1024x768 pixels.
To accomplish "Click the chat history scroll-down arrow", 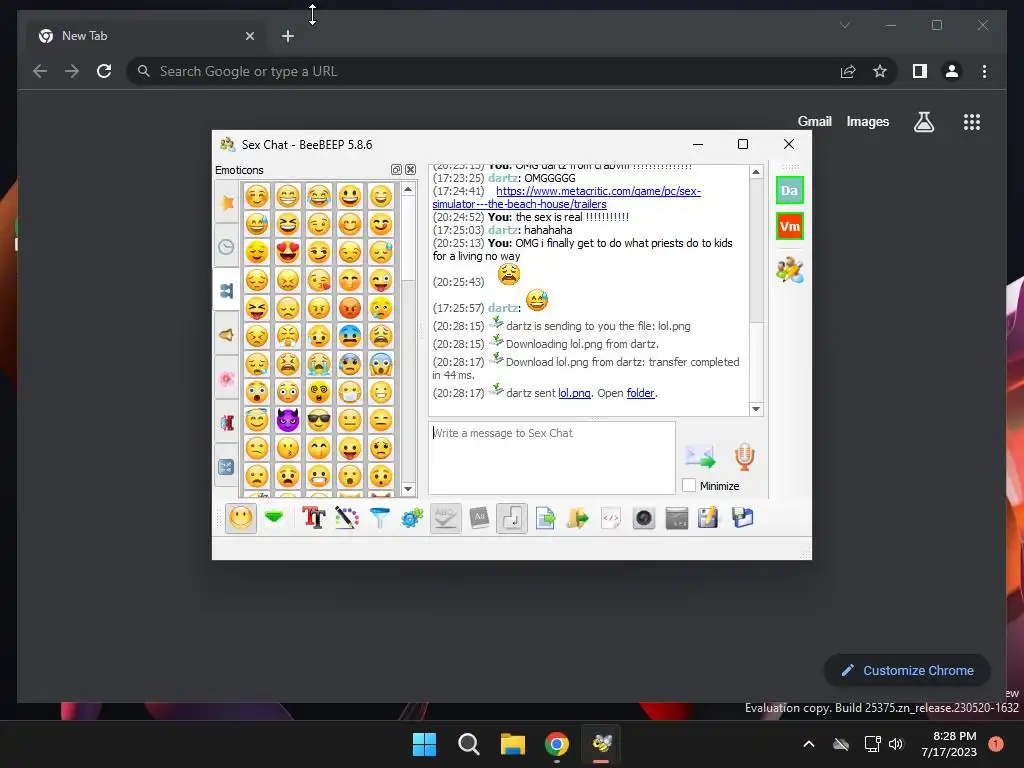I will (x=756, y=409).
